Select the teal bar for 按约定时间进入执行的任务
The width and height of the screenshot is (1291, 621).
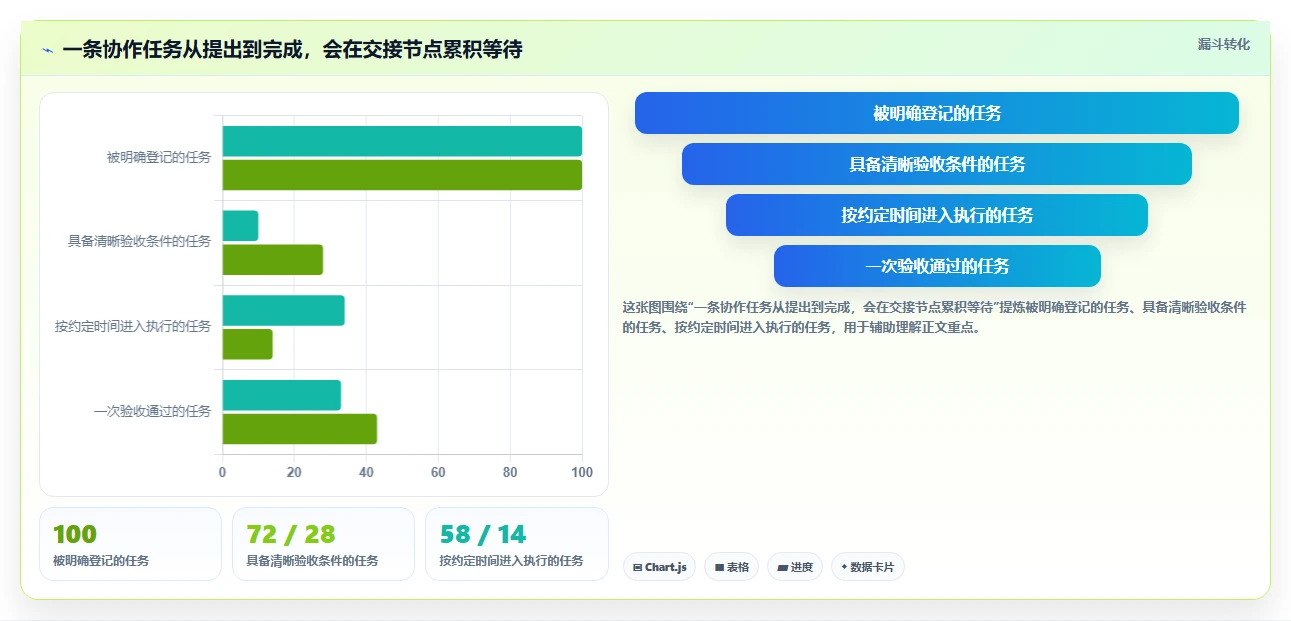click(x=283, y=310)
